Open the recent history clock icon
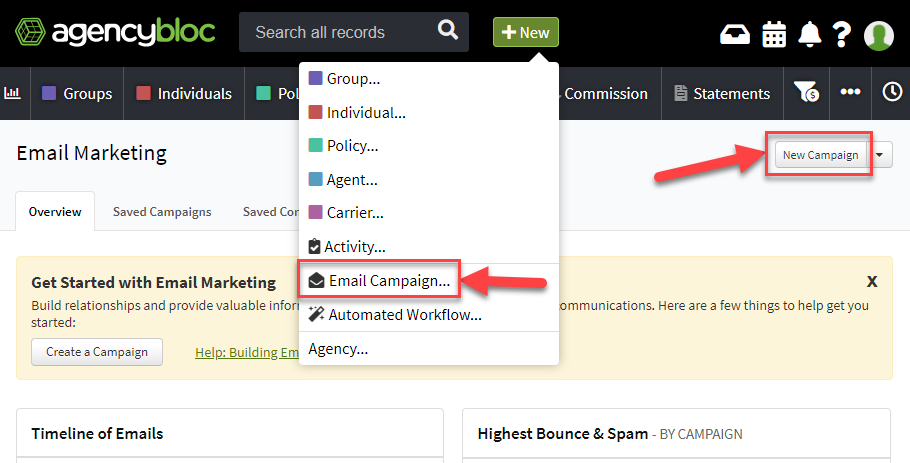Image resolution: width=910 pixels, height=463 pixels. tap(892, 92)
